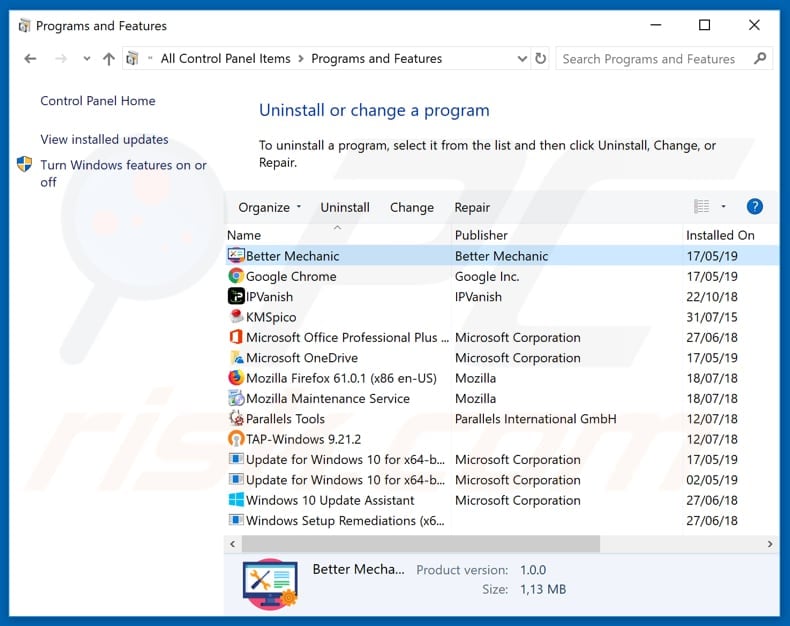The height and width of the screenshot is (626, 790).
Task: Click the Better Mechanic program icon in list
Action: [236, 256]
